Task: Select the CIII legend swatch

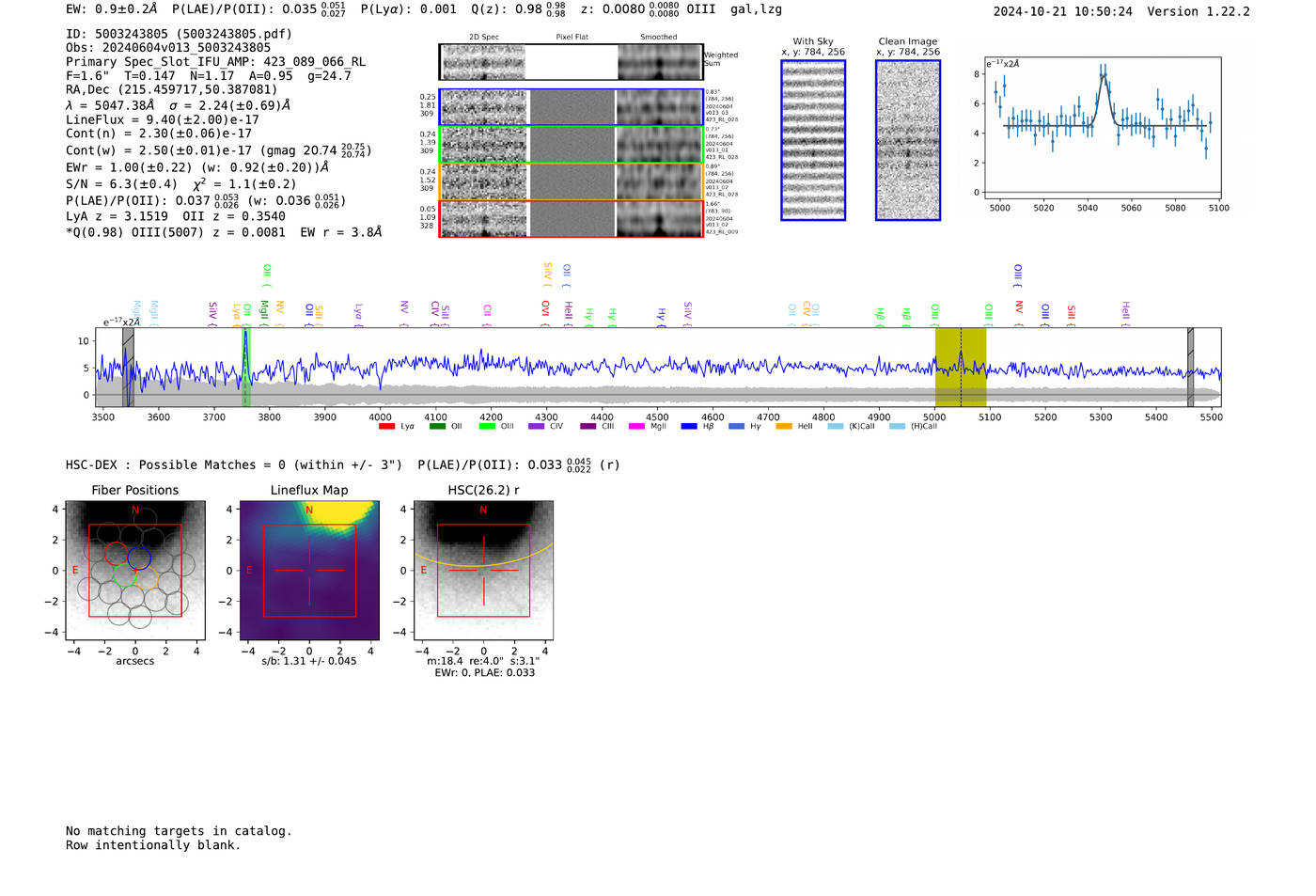Action: (588, 427)
